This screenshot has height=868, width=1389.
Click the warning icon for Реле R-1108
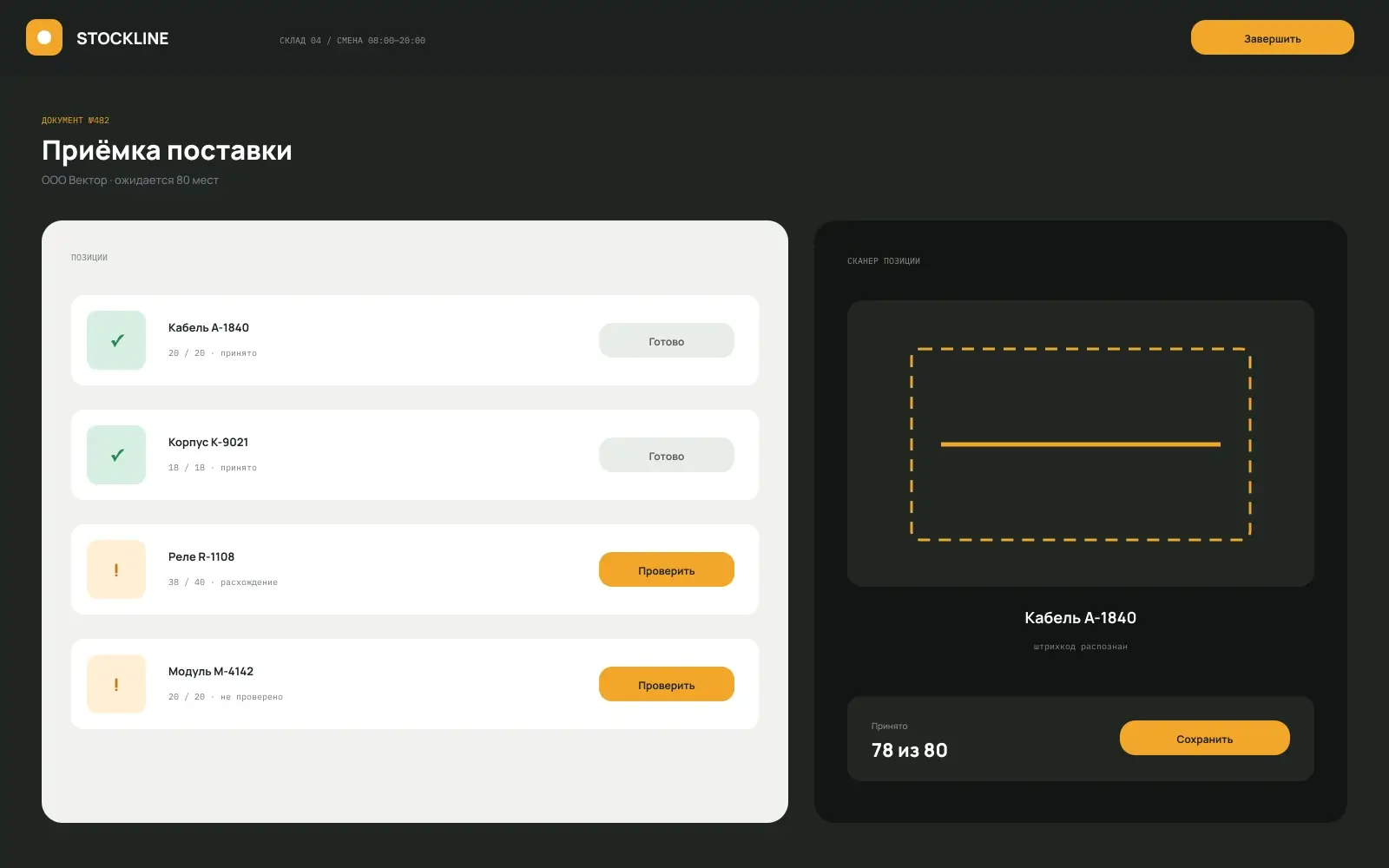(116, 569)
